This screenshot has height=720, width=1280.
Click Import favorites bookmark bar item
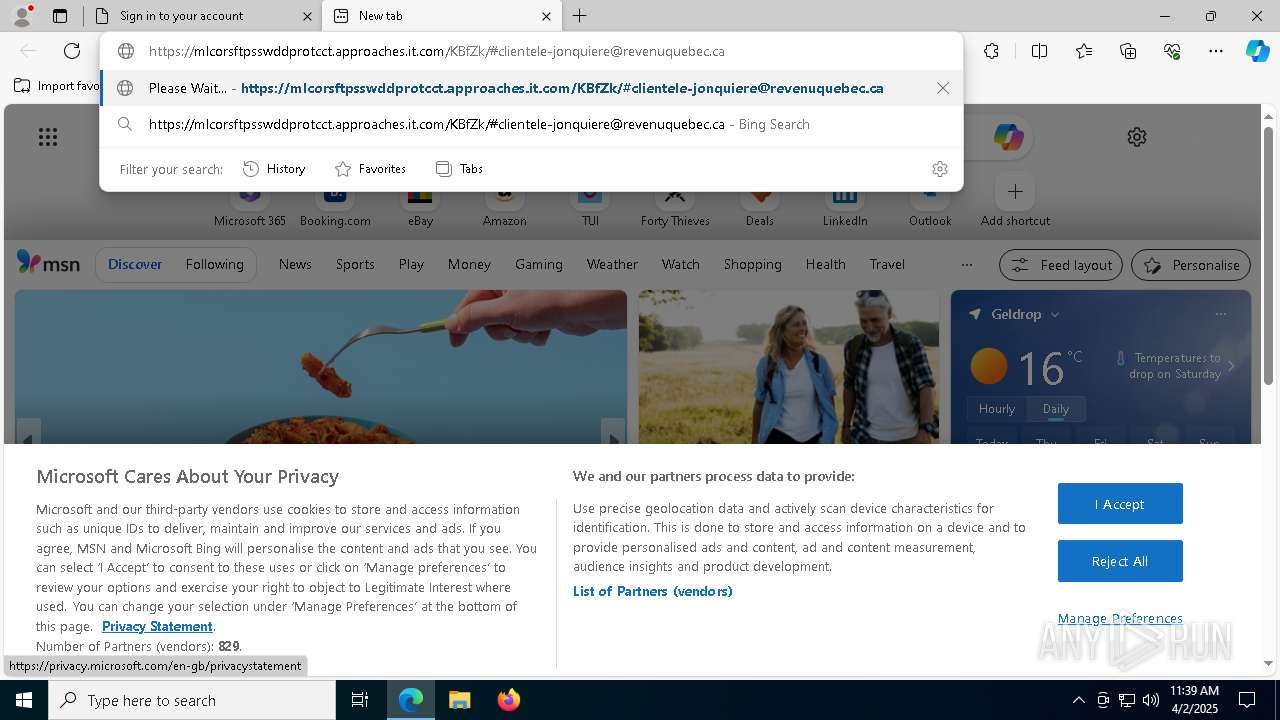click(x=57, y=86)
